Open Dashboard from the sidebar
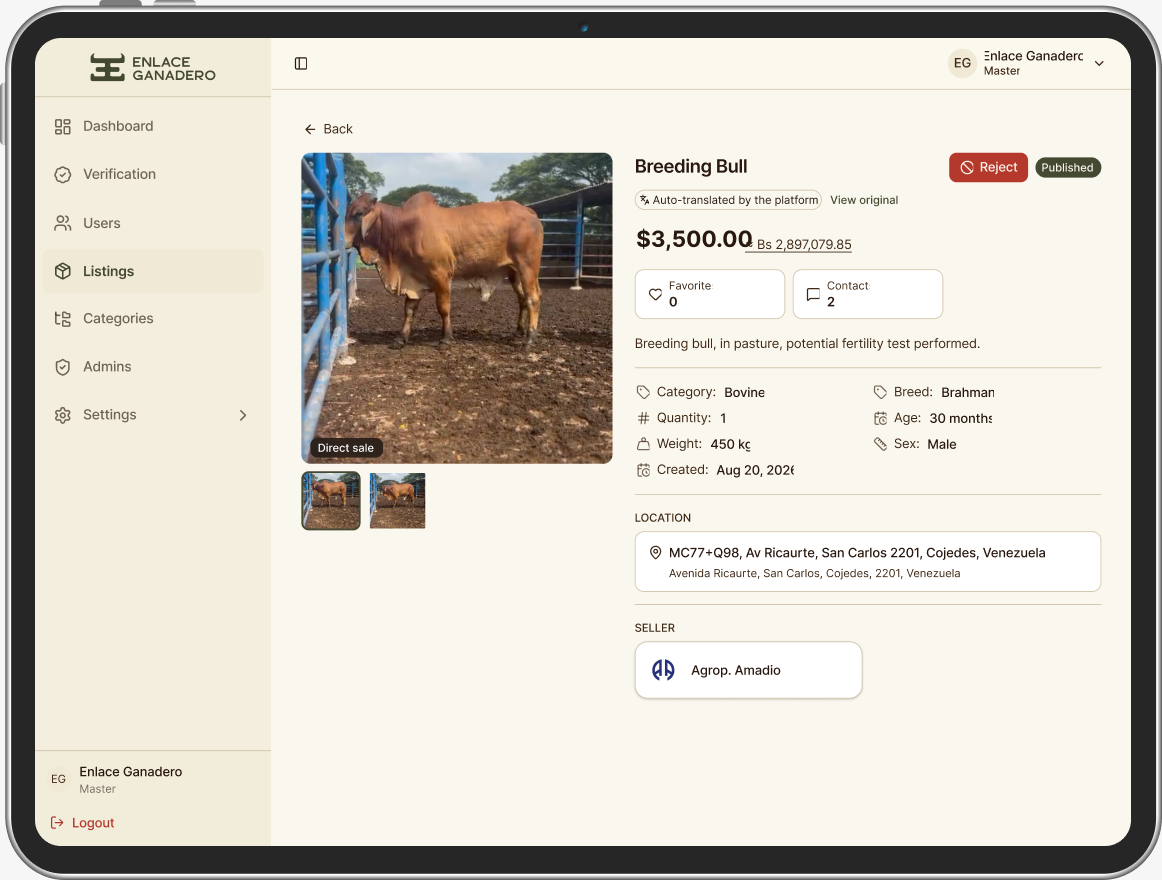This screenshot has height=880, width=1162. click(153, 127)
